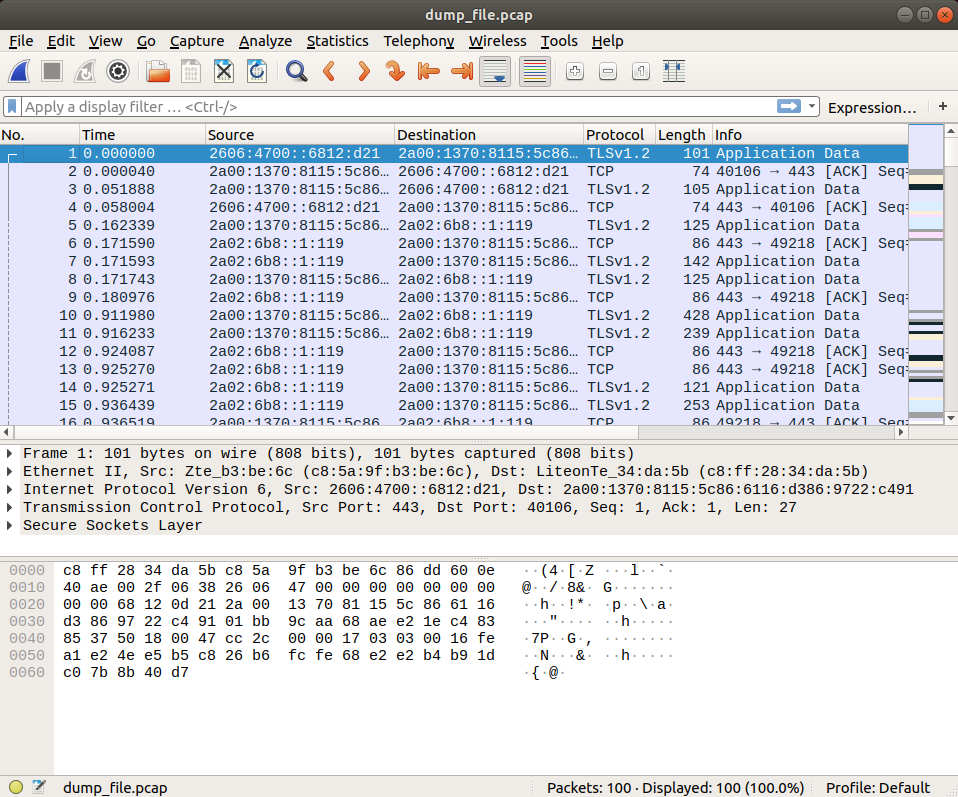Select packet 10 with length 428

coord(454,315)
